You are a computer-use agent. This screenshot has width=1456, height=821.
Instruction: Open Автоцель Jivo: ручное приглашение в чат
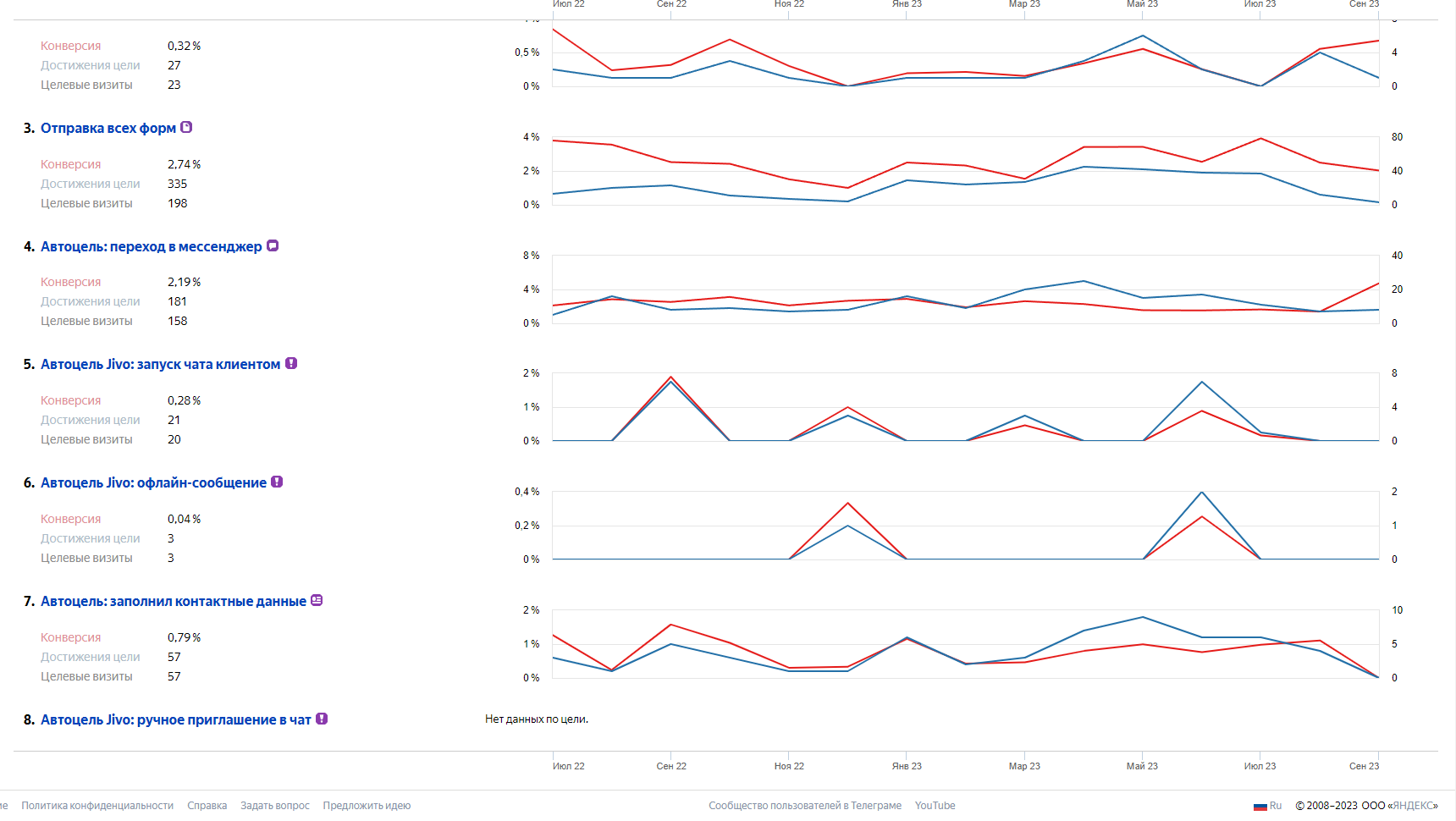point(176,719)
